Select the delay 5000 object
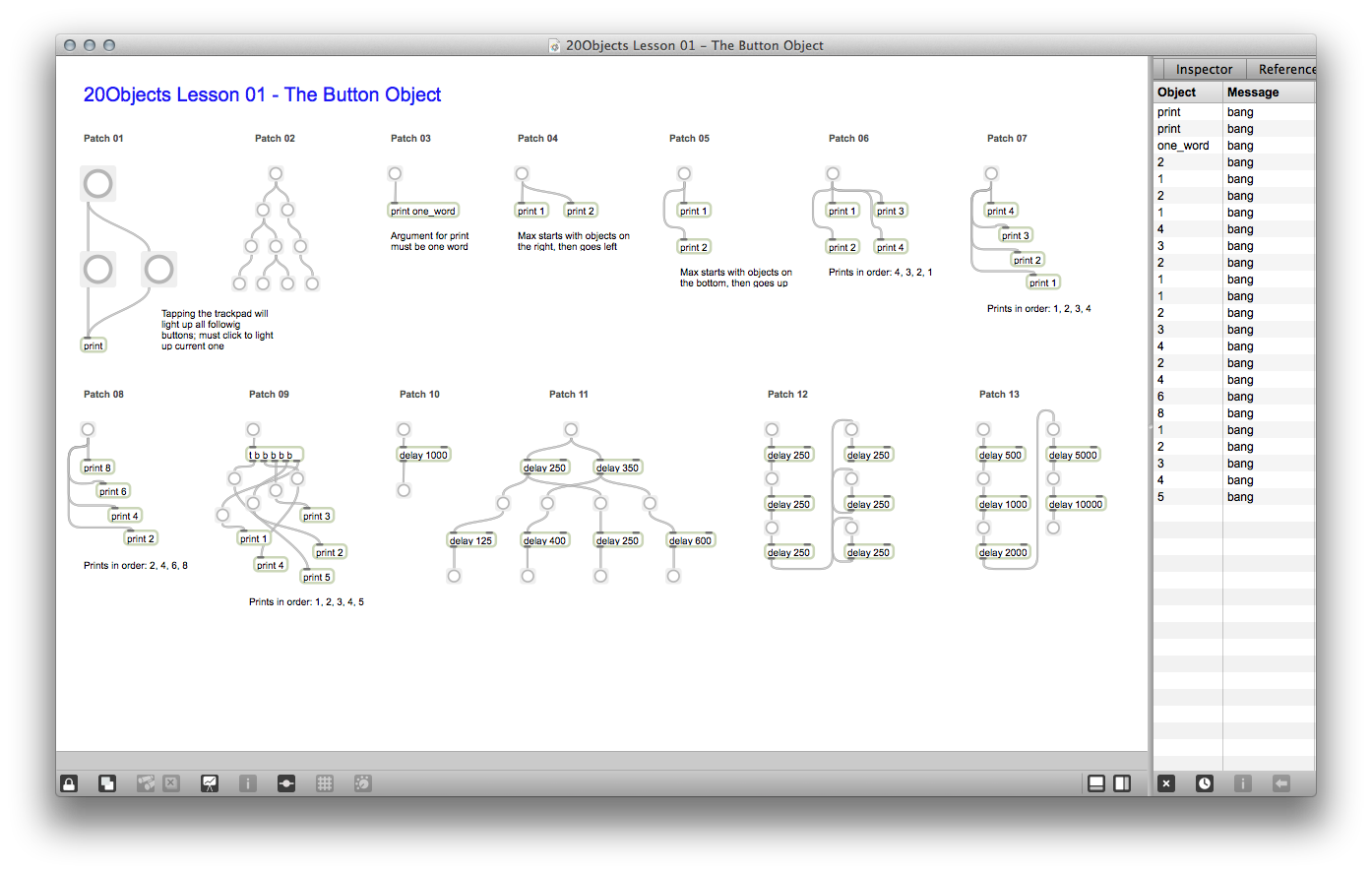This screenshot has height=874, width=1372. click(x=1073, y=455)
